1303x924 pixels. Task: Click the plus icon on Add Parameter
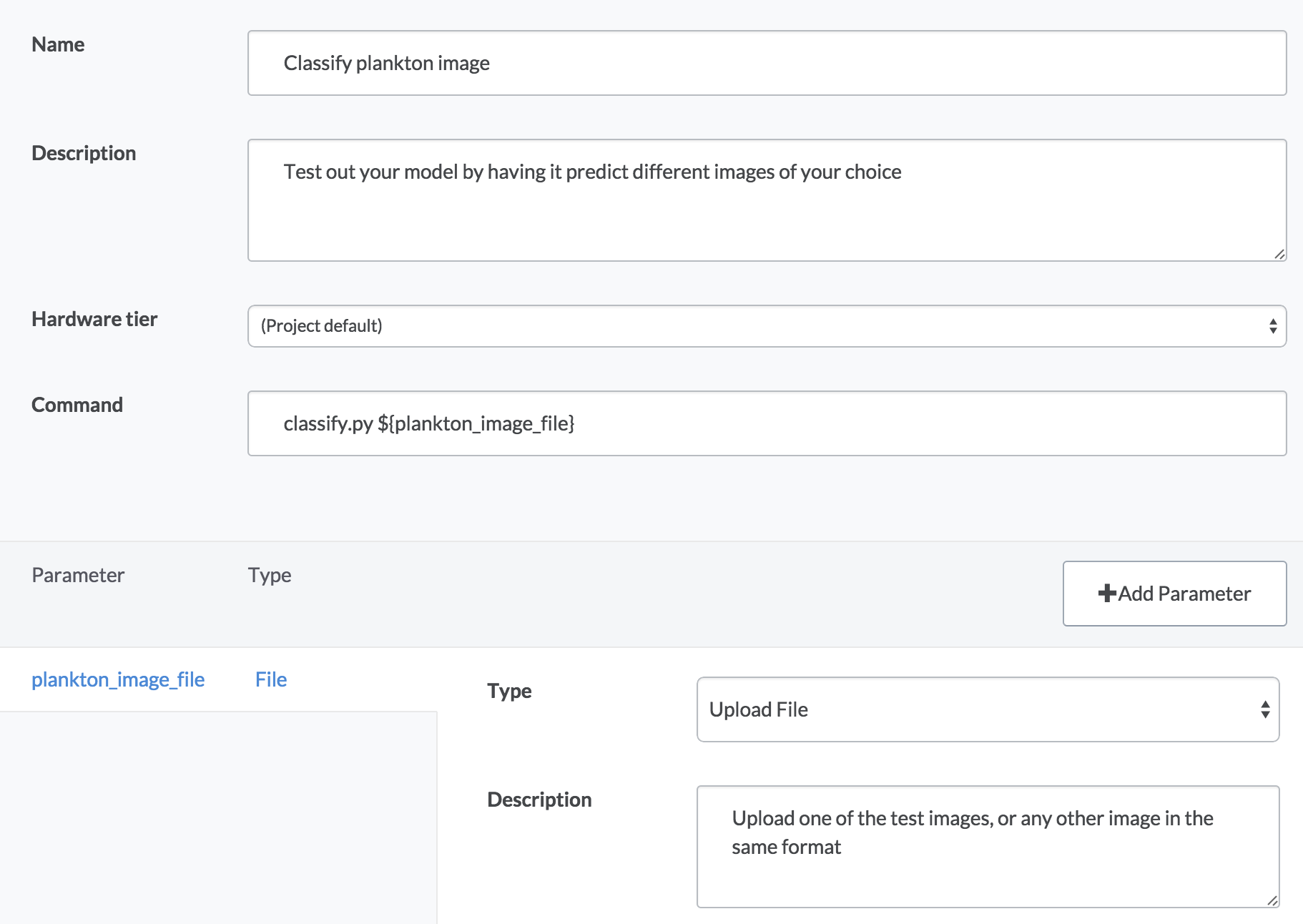[1106, 594]
